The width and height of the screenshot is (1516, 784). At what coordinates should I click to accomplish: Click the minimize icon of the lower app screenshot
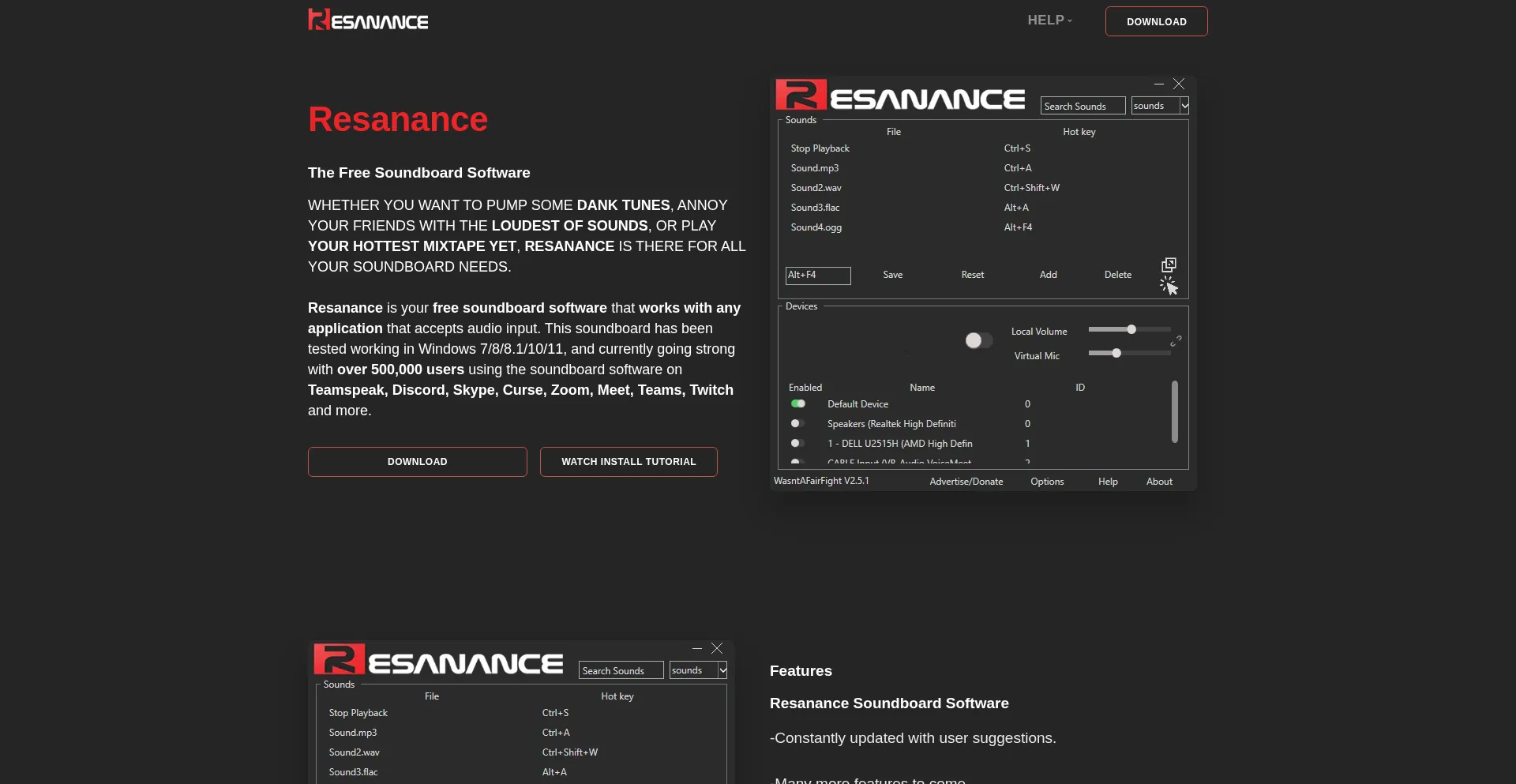pyautogui.click(x=696, y=648)
